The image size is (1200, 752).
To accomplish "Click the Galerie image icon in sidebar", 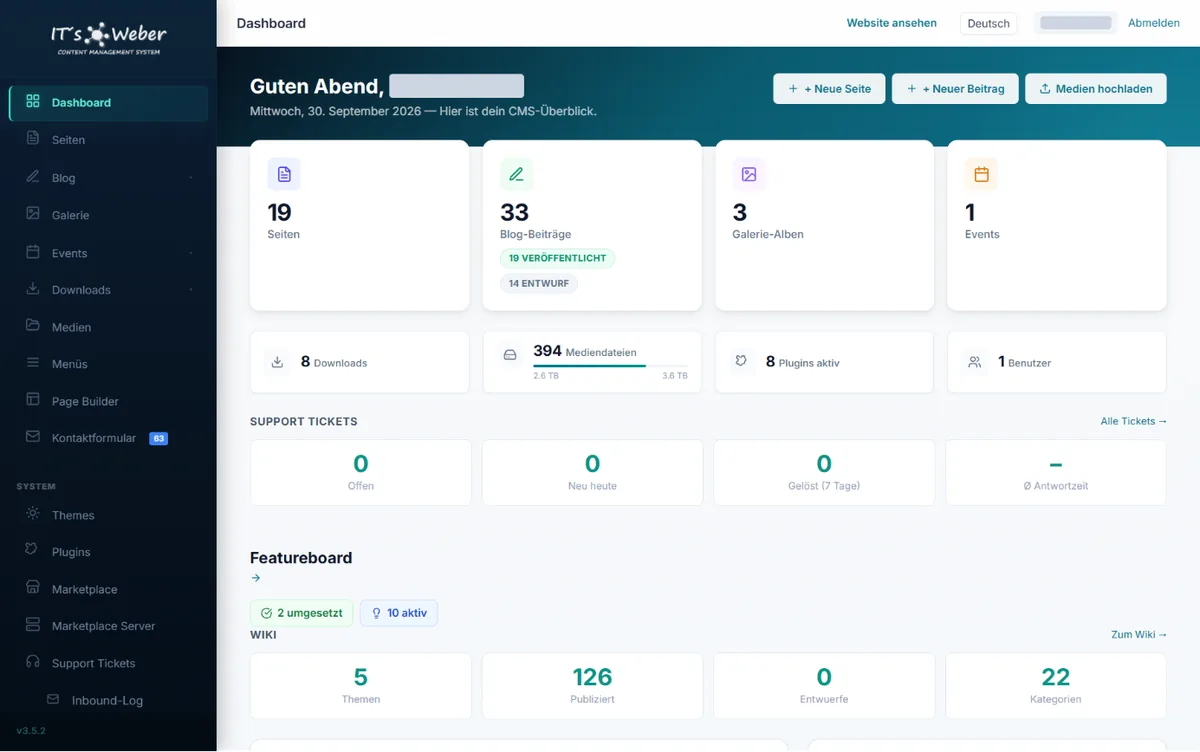I will point(33,214).
